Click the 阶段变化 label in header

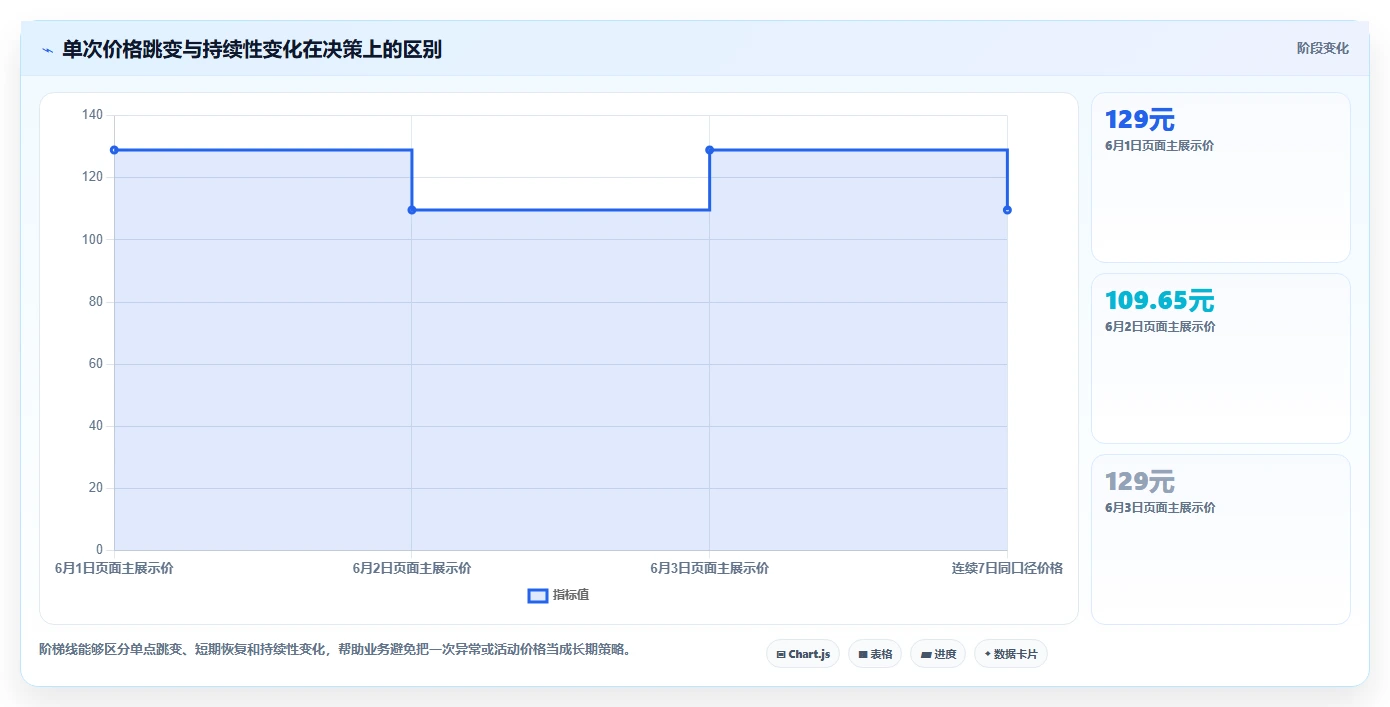(1322, 48)
